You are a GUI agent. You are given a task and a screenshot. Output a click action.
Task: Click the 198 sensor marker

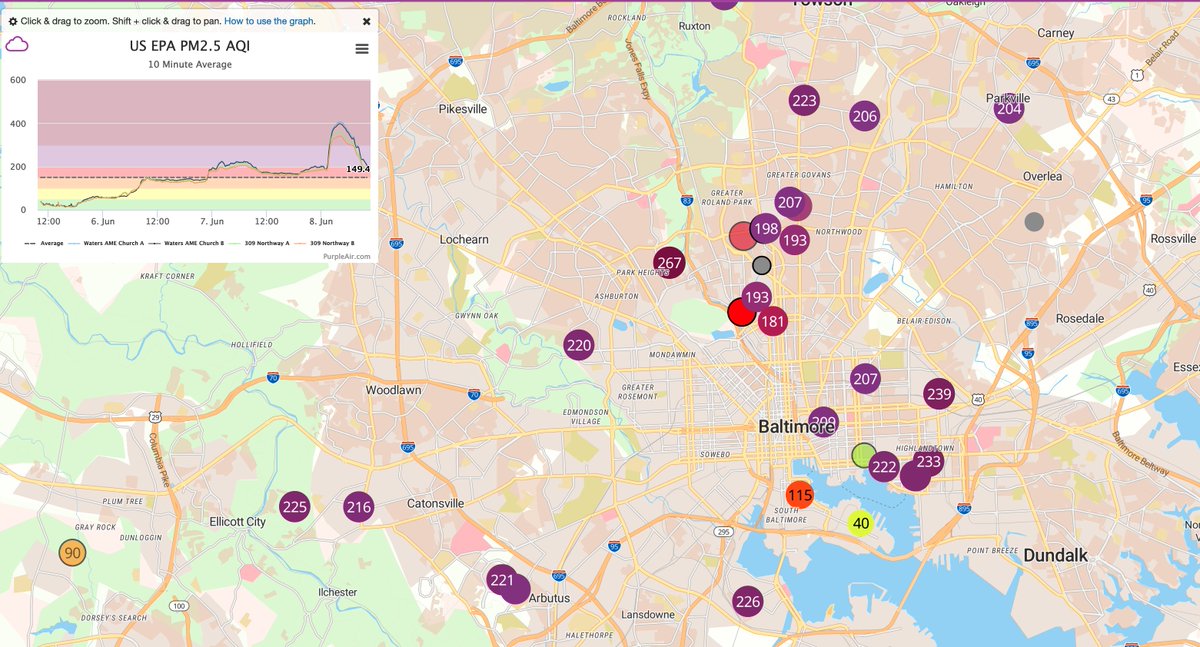coord(766,229)
